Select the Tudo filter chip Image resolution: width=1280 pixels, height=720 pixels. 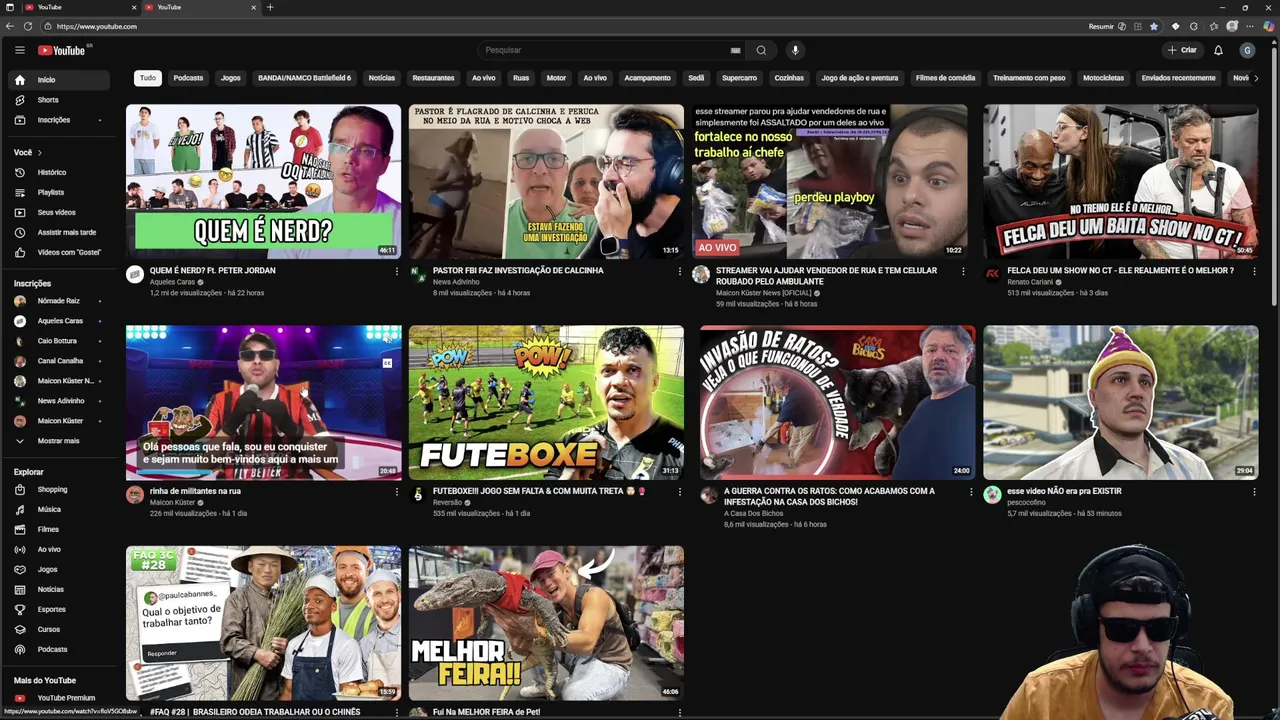pyautogui.click(x=147, y=78)
